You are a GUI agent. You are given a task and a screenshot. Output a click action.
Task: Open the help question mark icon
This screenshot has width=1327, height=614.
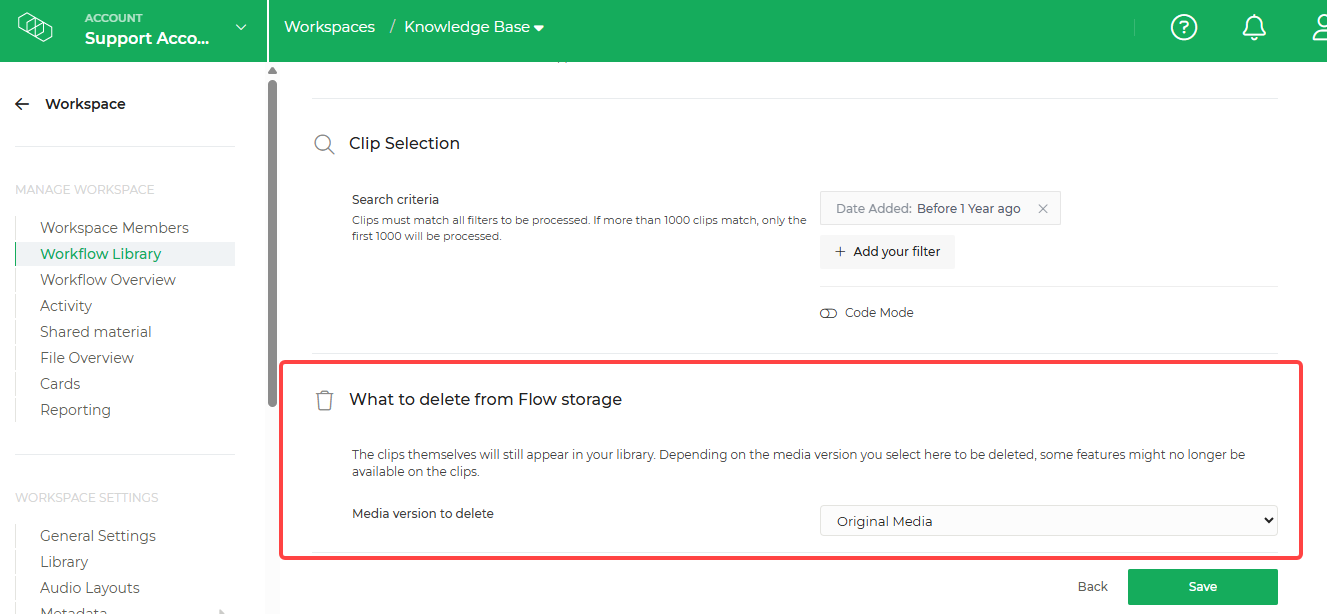point(1184,28)
